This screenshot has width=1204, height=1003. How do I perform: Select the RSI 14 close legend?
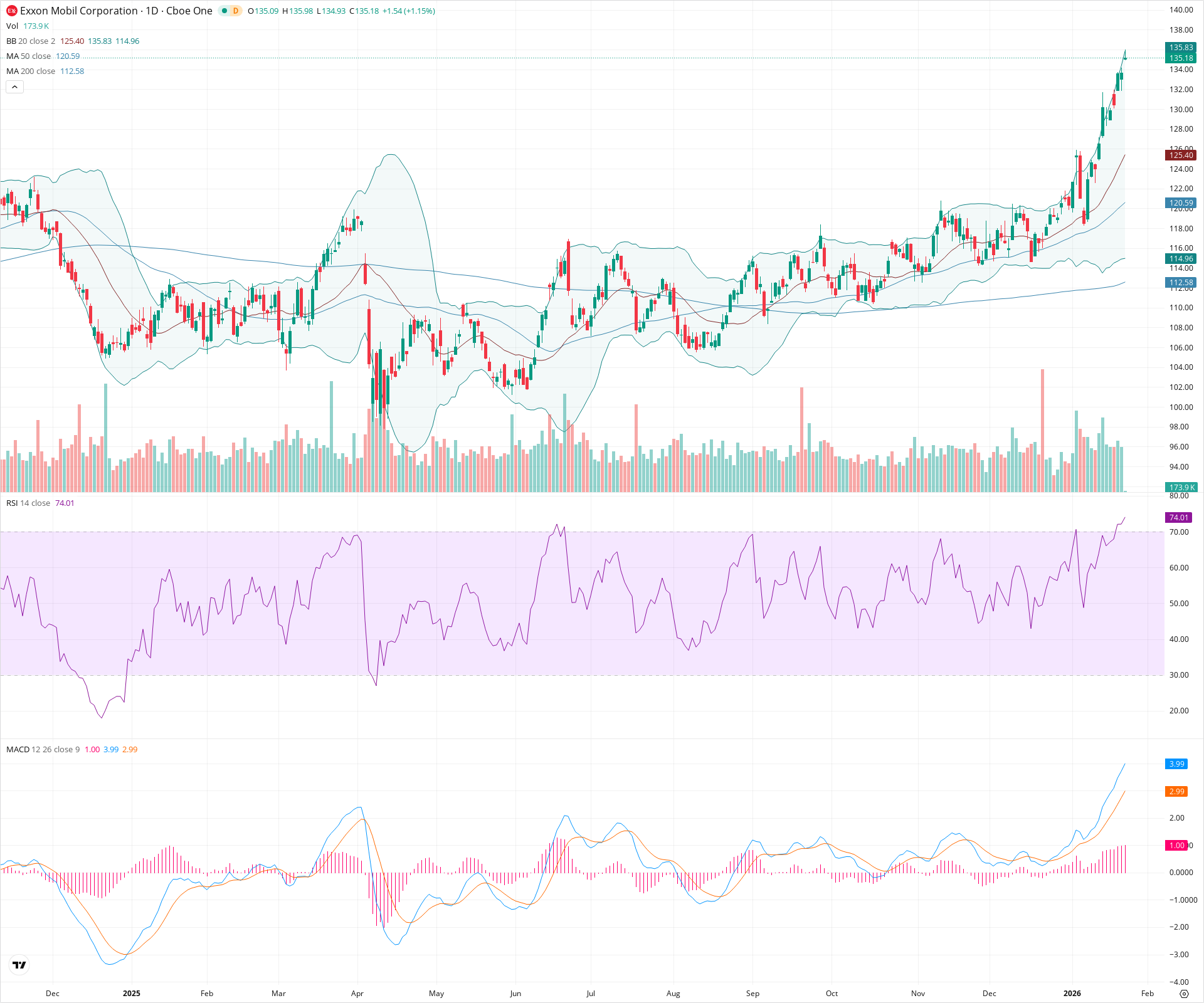point(28,503)
